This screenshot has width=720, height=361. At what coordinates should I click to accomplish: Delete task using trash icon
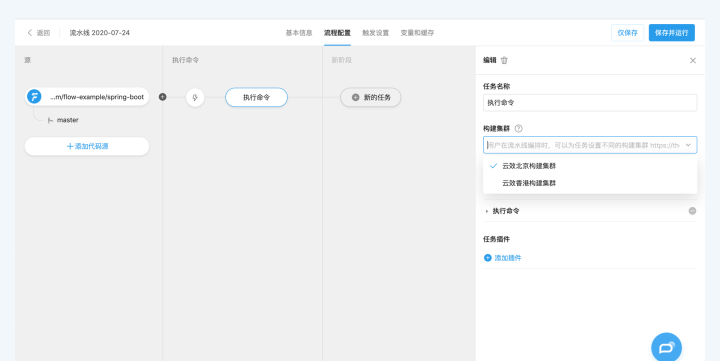click(x=504, y=60)
